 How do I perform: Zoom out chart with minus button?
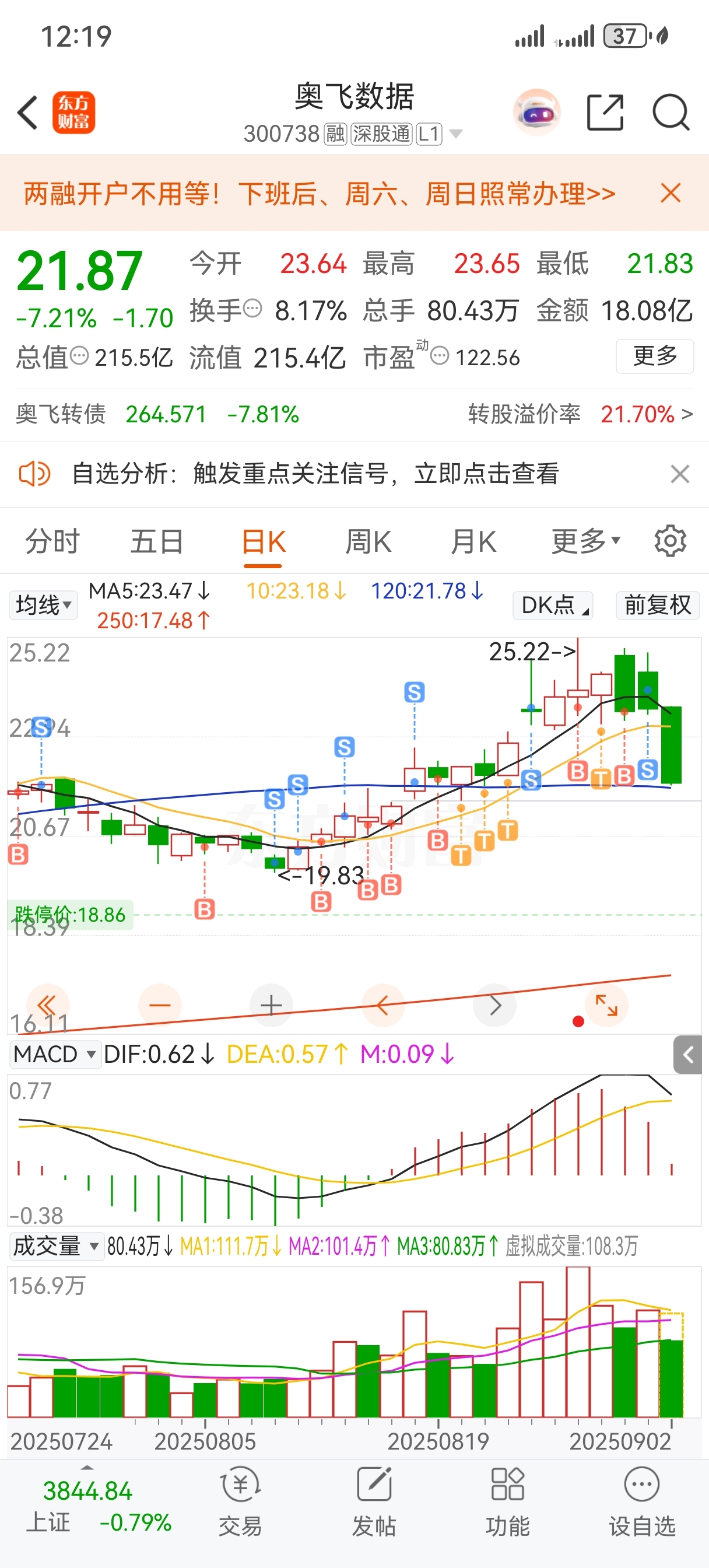[x=159, y=1005]
